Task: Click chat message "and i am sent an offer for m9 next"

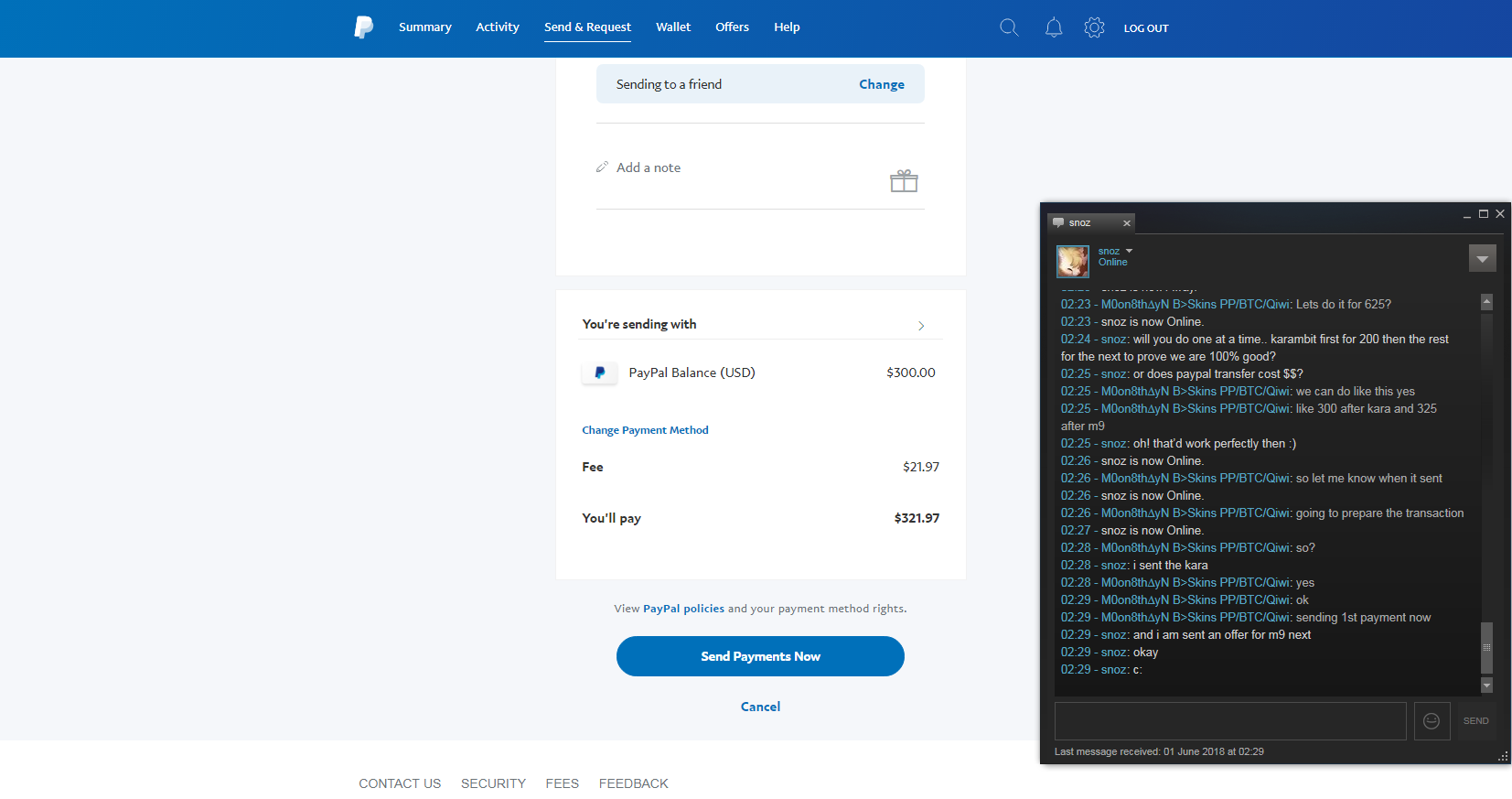Action: (1222, 634)
